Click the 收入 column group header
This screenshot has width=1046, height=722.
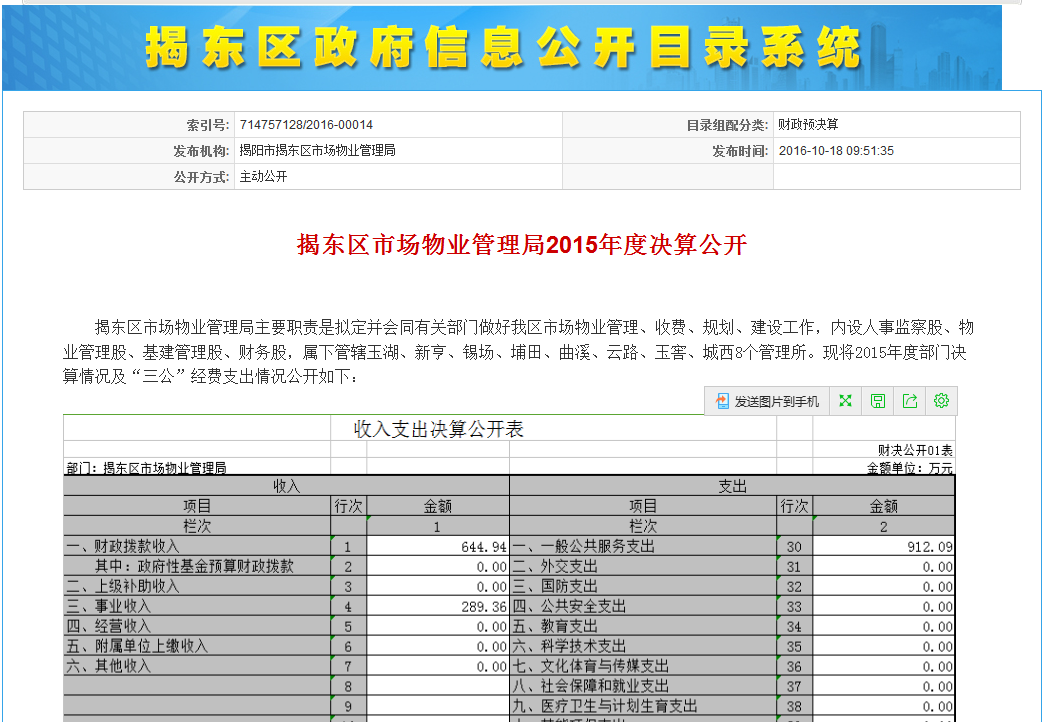[x=286, y=486]
